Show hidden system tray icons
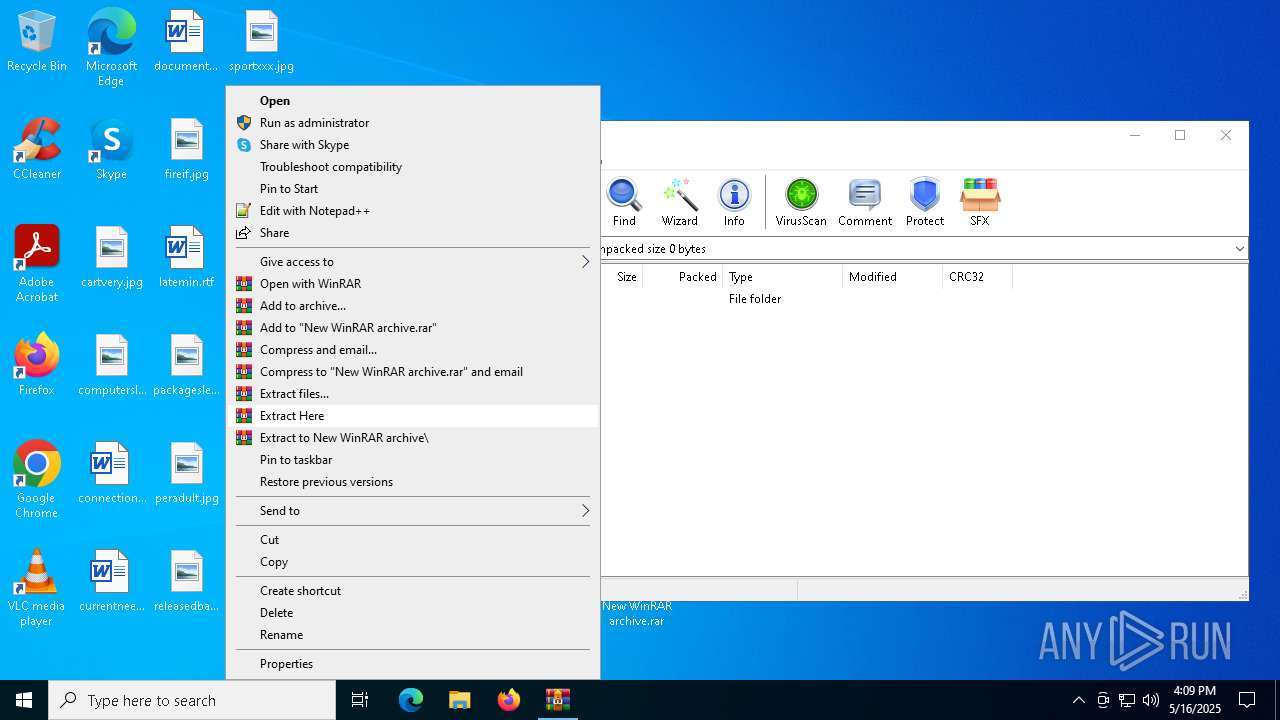This screenshot has width=1280, height=720. point(1078,700)
